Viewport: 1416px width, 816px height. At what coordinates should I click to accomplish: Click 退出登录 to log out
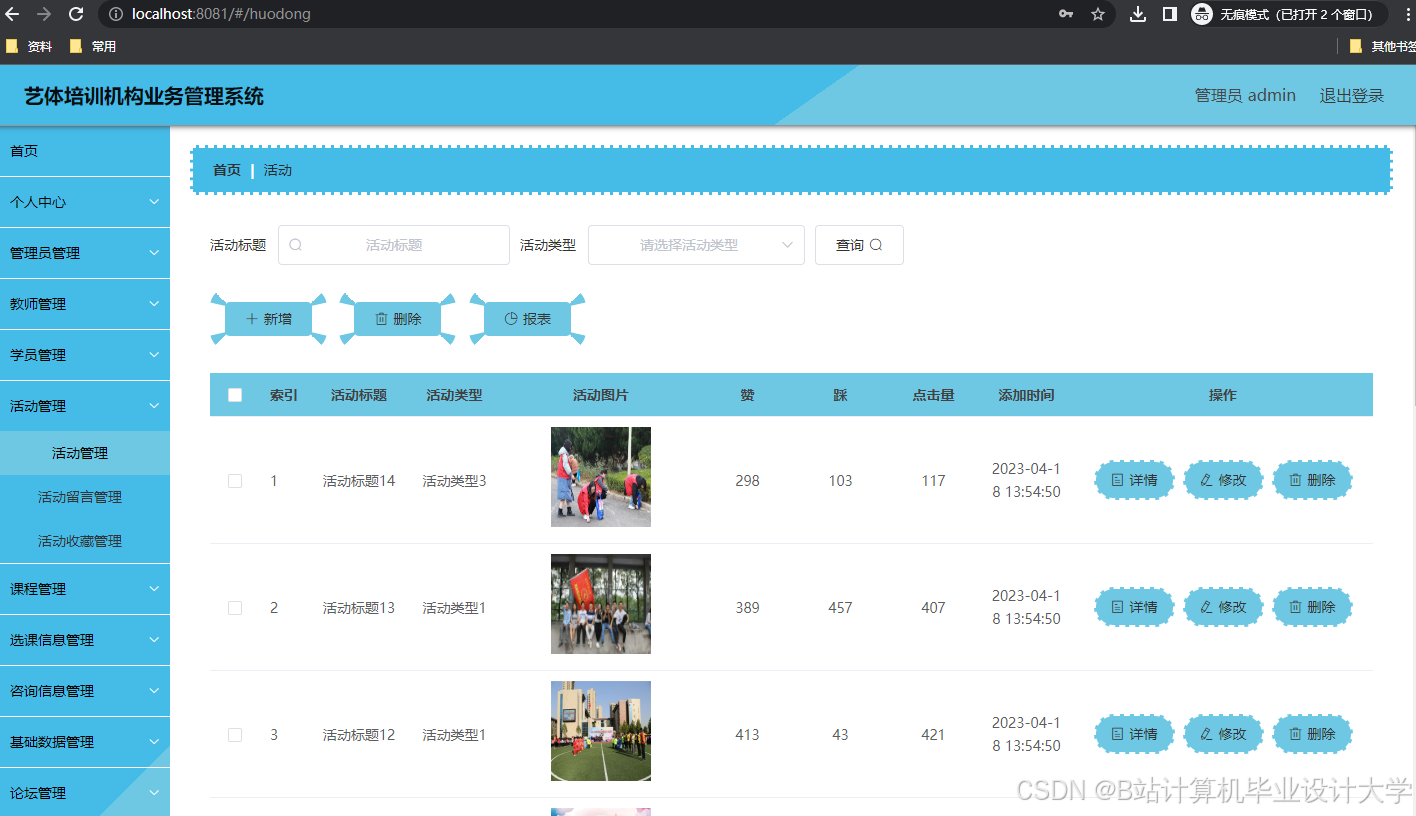pos(1352,95)
